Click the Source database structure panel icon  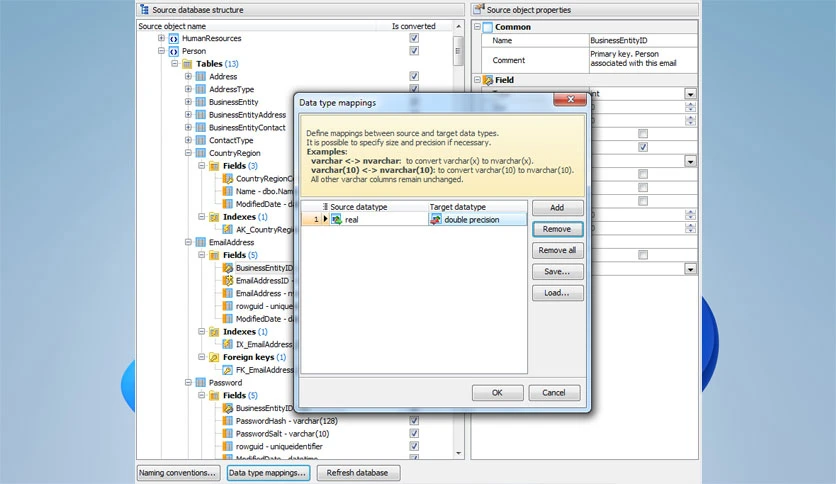tap(144, 10)
